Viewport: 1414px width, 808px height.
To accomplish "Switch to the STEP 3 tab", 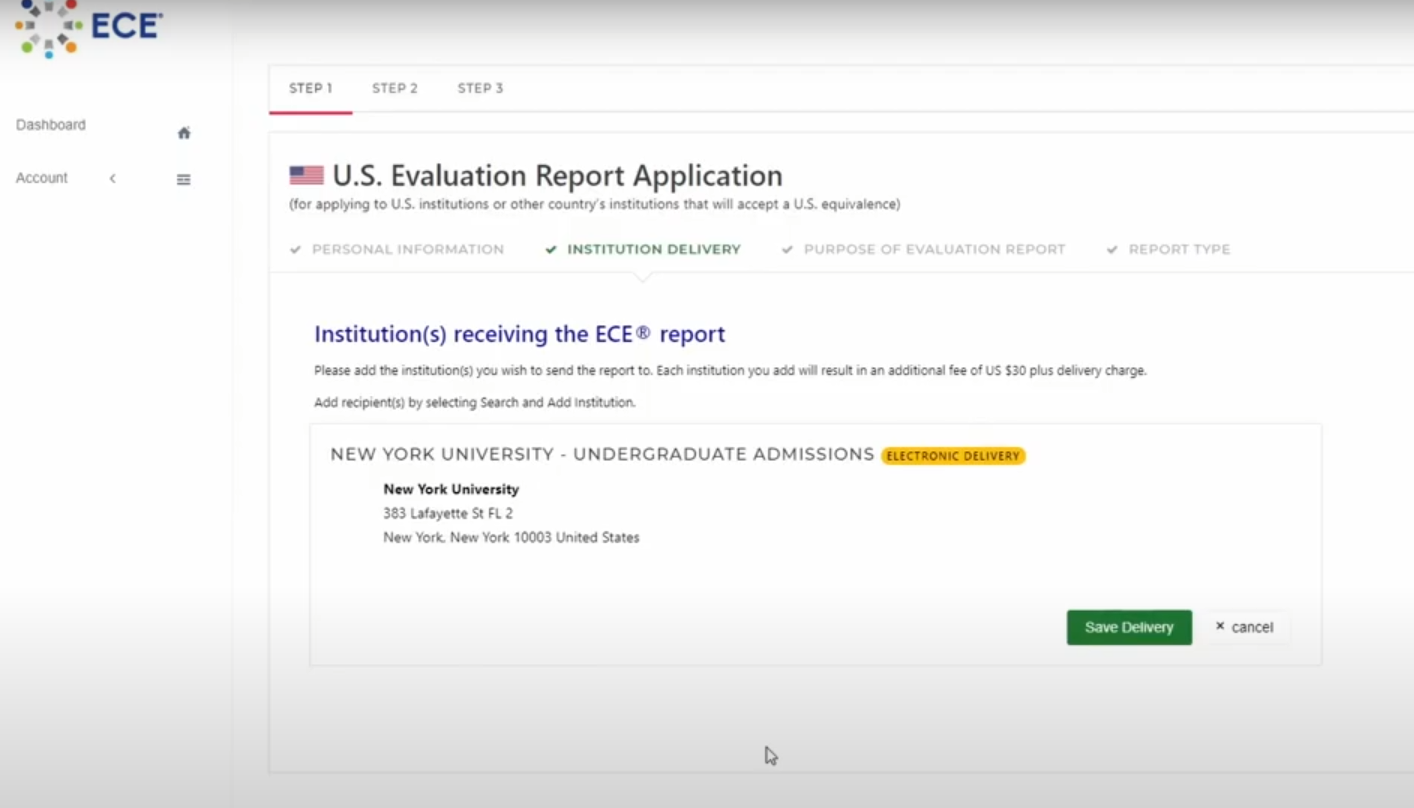I will pyautogui.click(x=481, y=88).
